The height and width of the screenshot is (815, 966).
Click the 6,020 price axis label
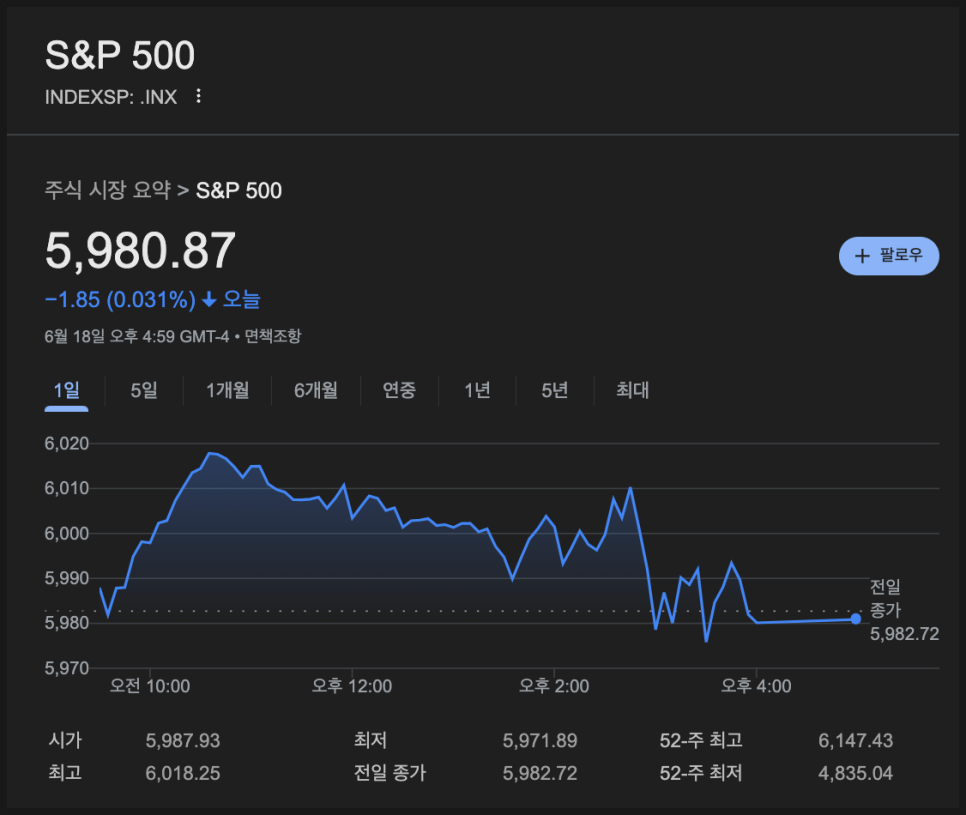(67, 444)
